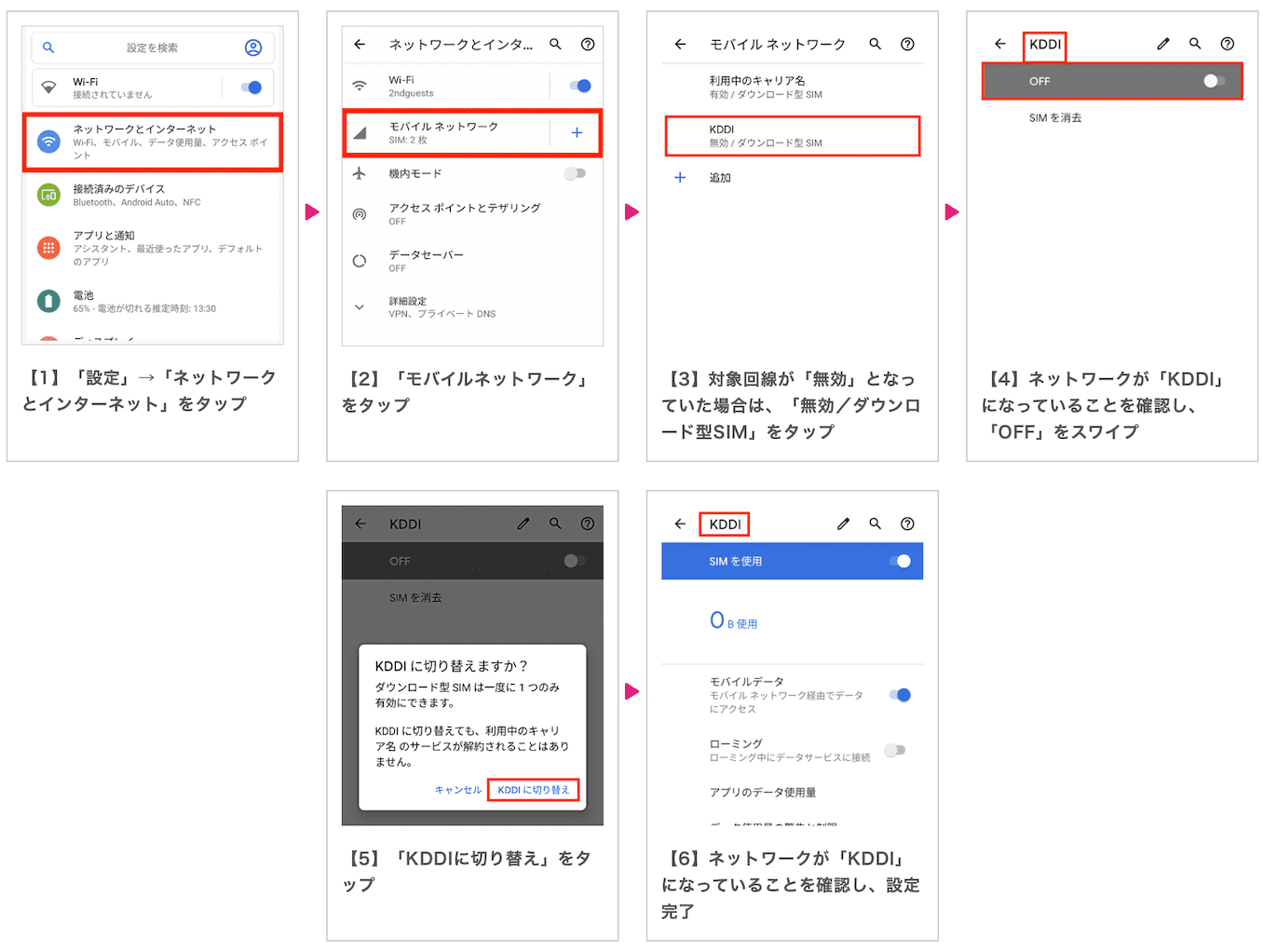
Task: Go back from KDDI SIM を使用 screen
Action: 680,524
